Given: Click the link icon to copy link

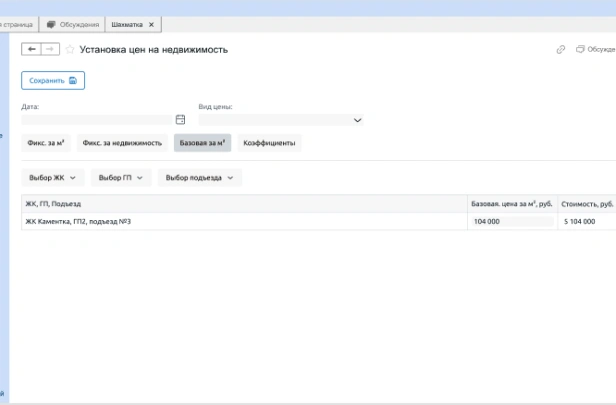Looking at the screenshot, I should 561,49.
